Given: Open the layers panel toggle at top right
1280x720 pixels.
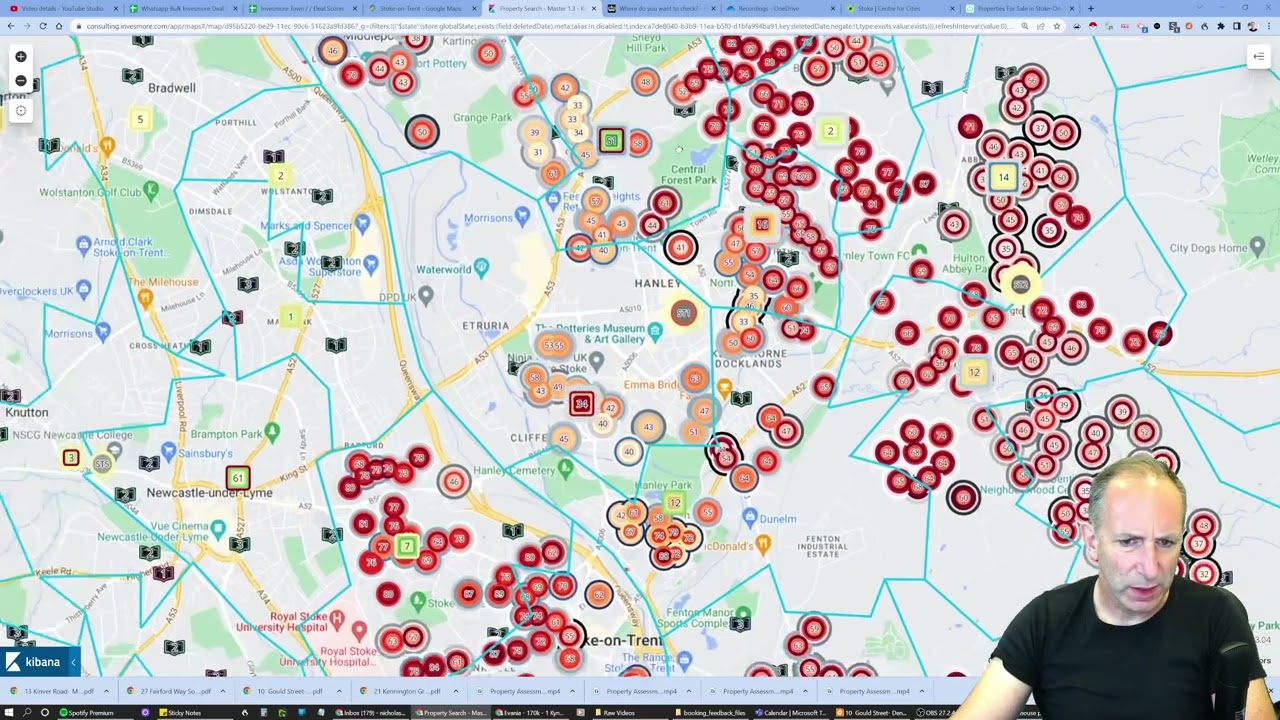Looking at the screenshot, I should [x=1258, y=57].
